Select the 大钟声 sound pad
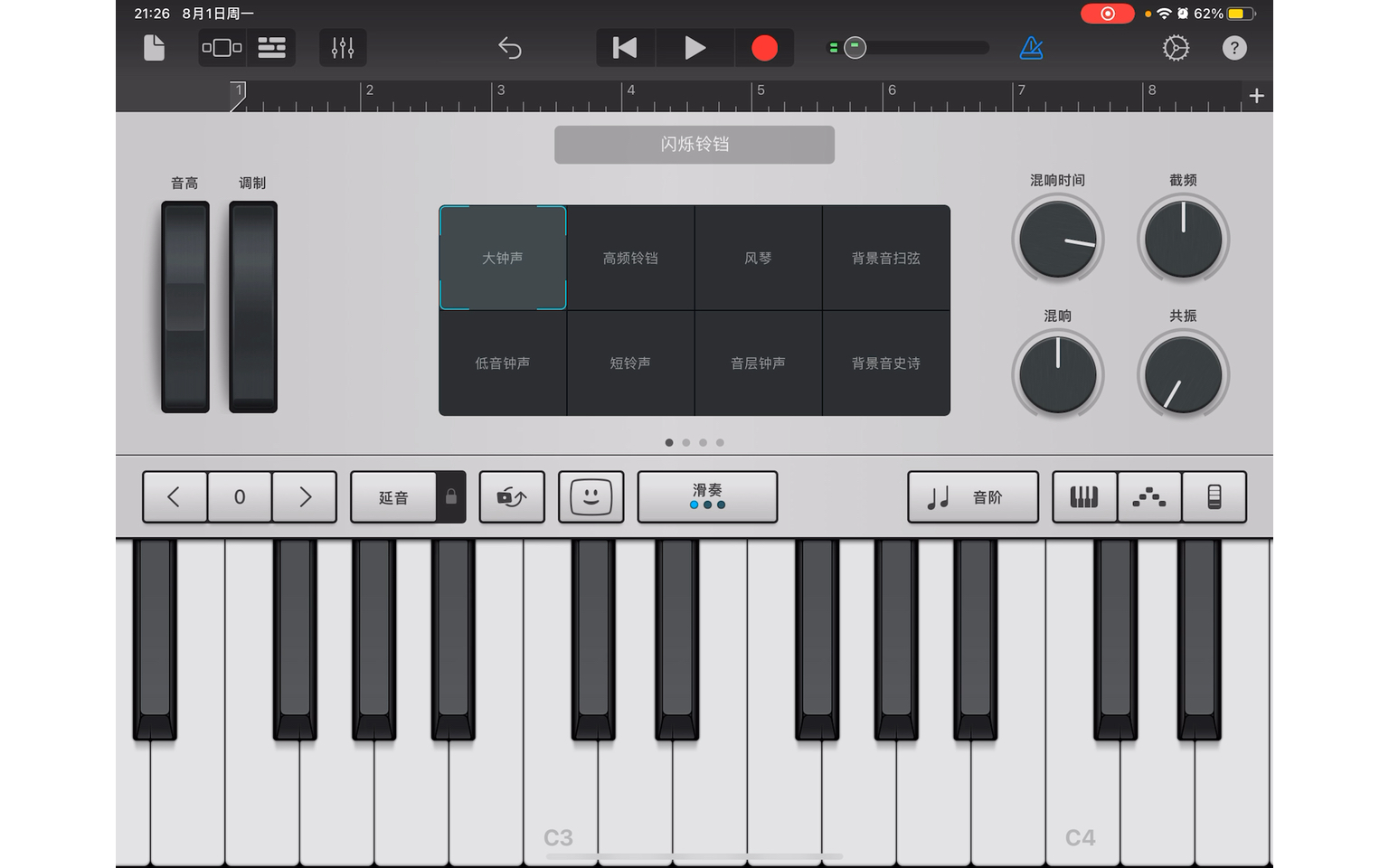 [503, 258]
